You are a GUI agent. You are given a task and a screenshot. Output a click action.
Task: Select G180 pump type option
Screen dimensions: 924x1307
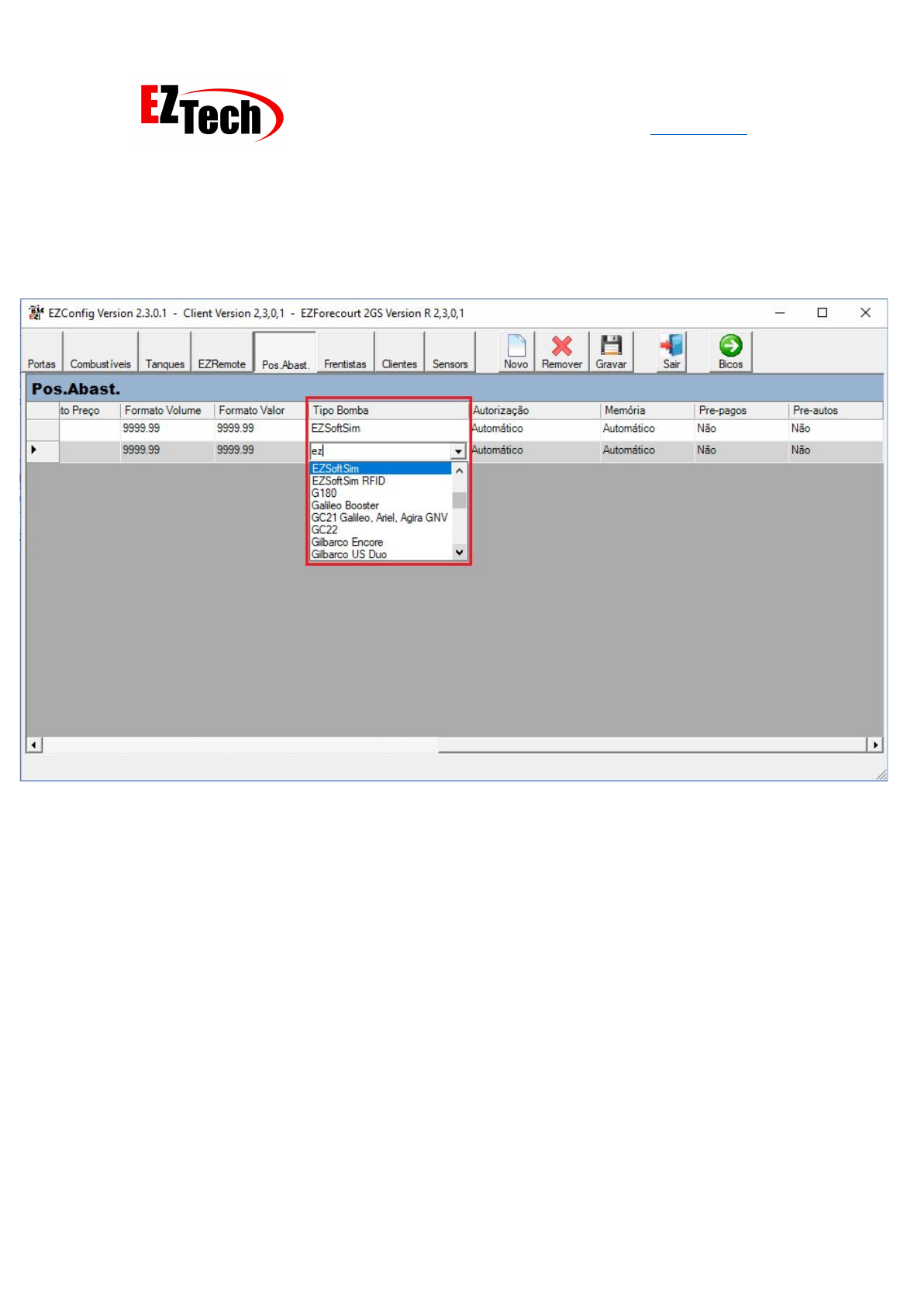pos(380,493)
